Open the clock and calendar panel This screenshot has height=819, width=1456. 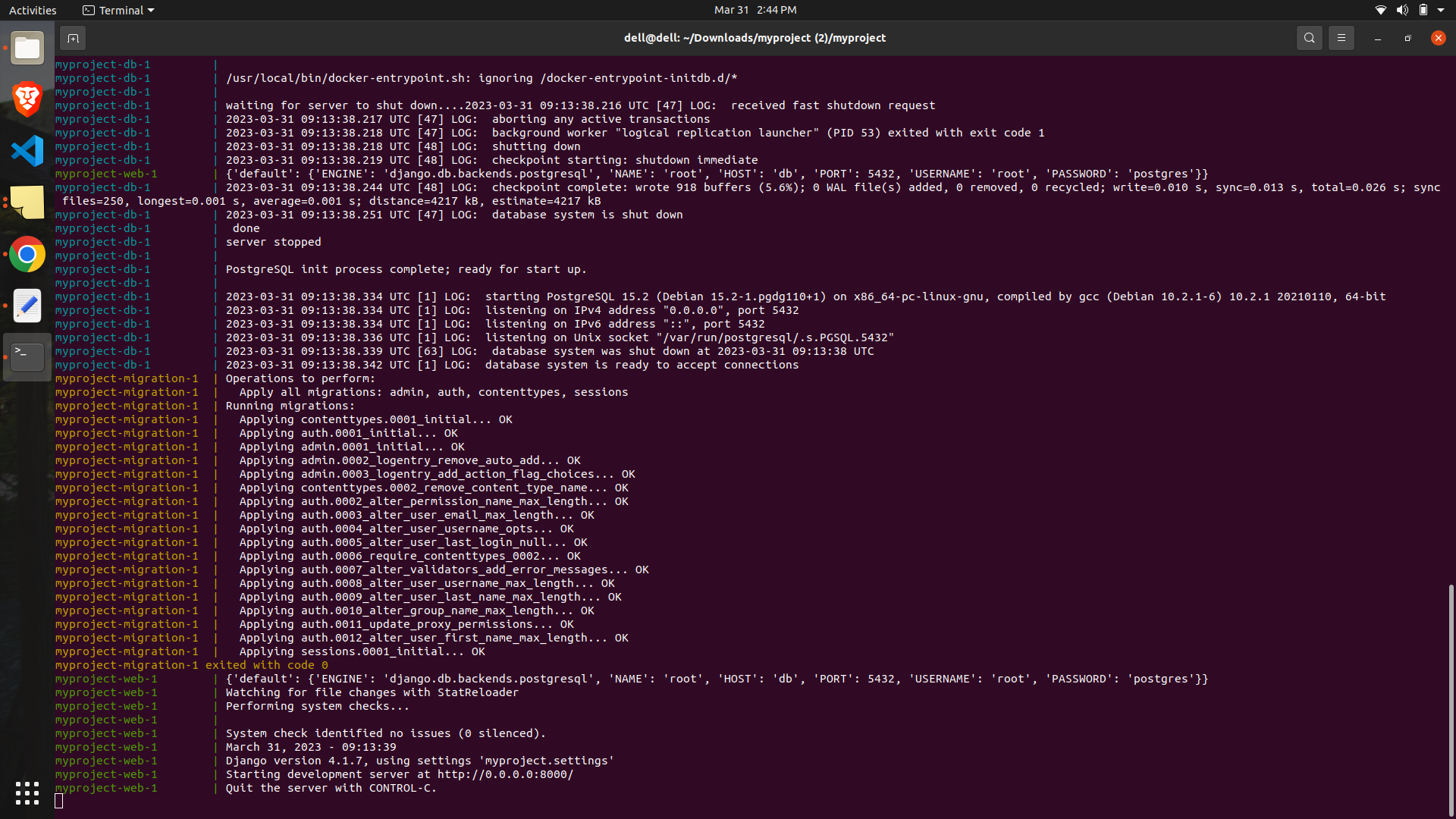pos(755,10)
